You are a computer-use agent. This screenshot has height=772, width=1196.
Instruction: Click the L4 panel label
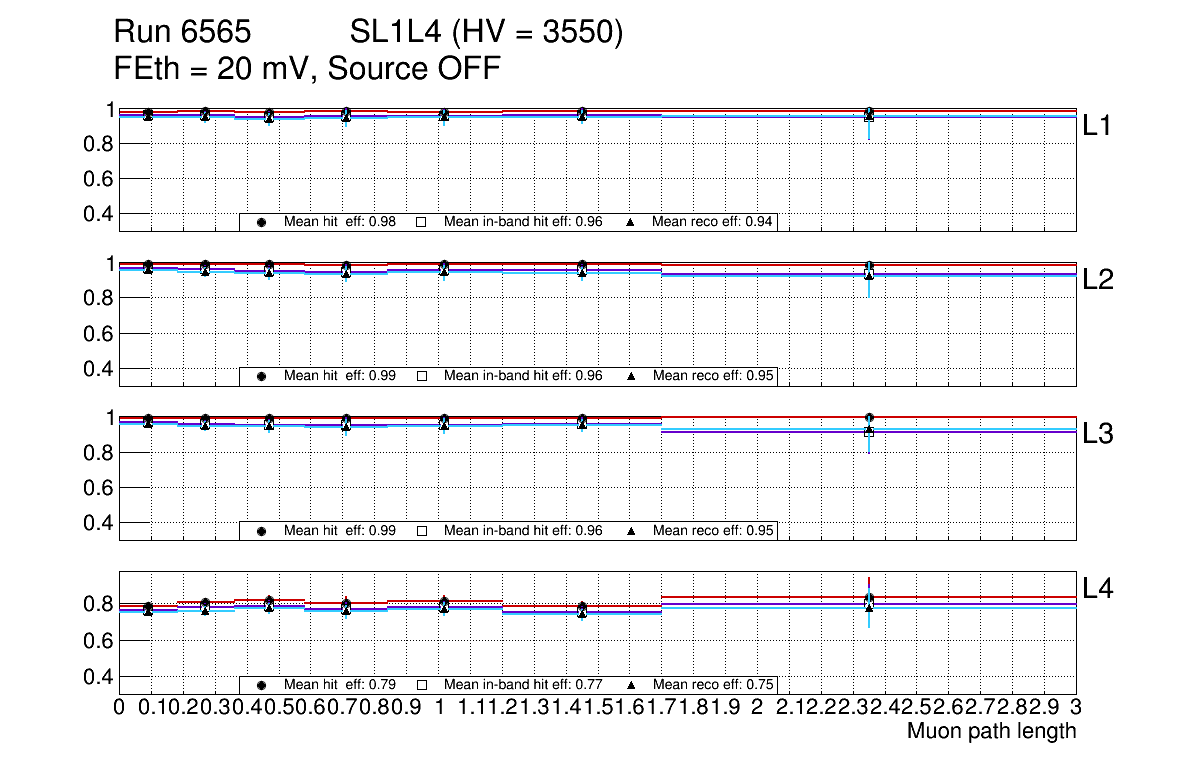coord(1098,589)
